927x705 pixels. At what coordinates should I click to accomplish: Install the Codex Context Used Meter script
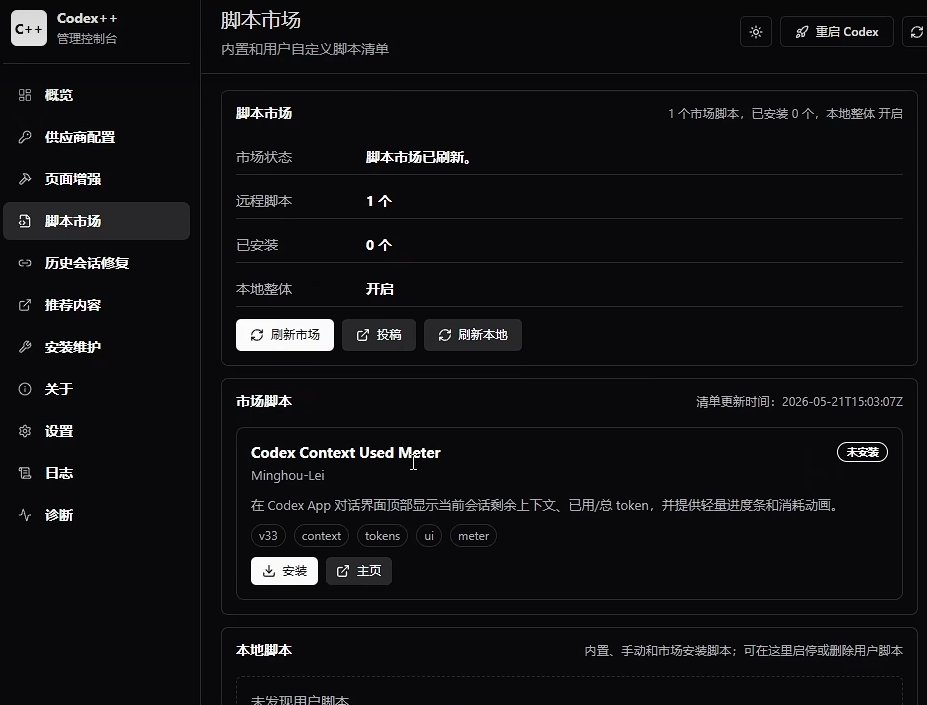pos(284,571)
